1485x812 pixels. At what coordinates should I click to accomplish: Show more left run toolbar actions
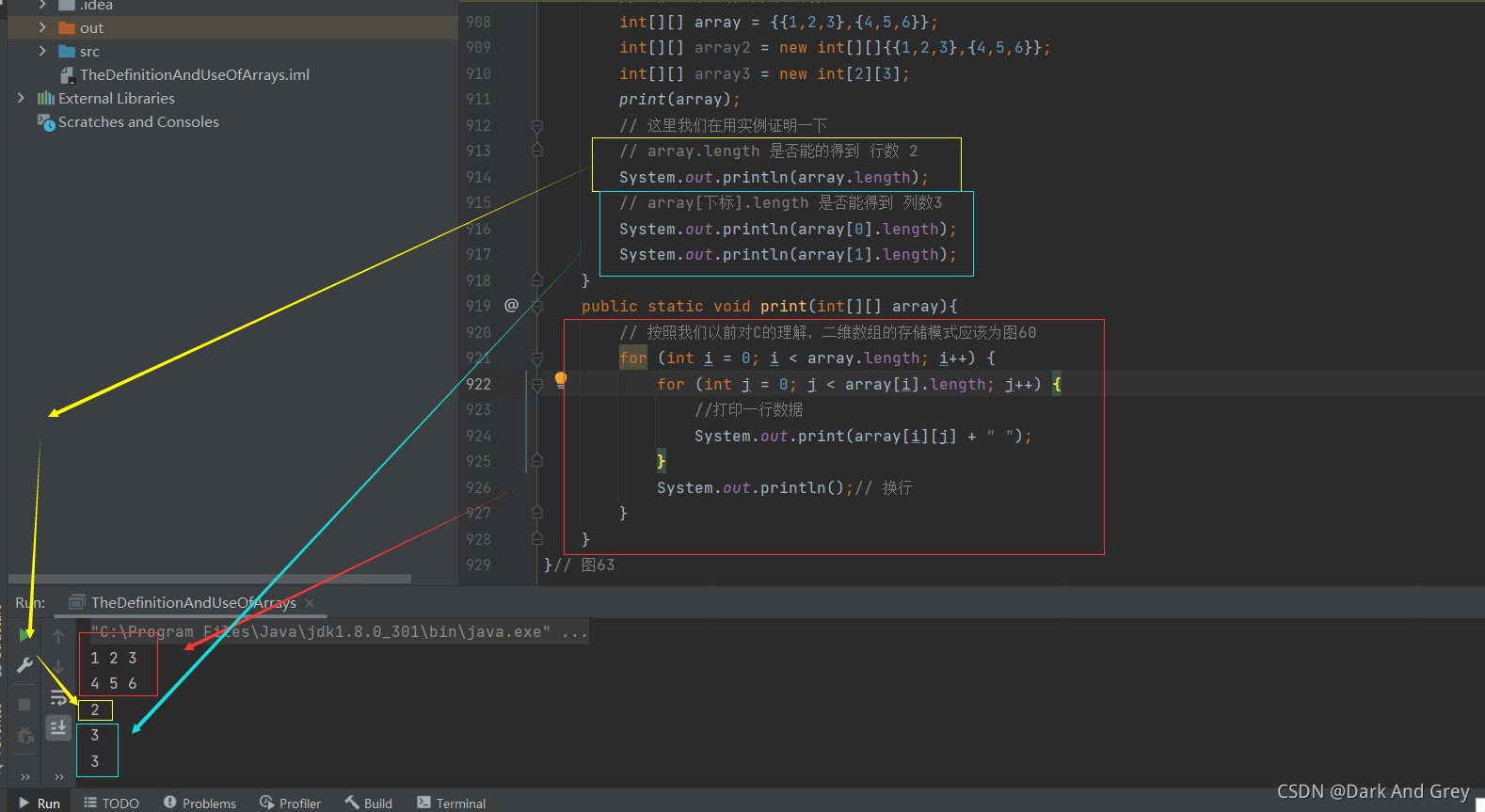pyautogui.click(x=25, y=776)
